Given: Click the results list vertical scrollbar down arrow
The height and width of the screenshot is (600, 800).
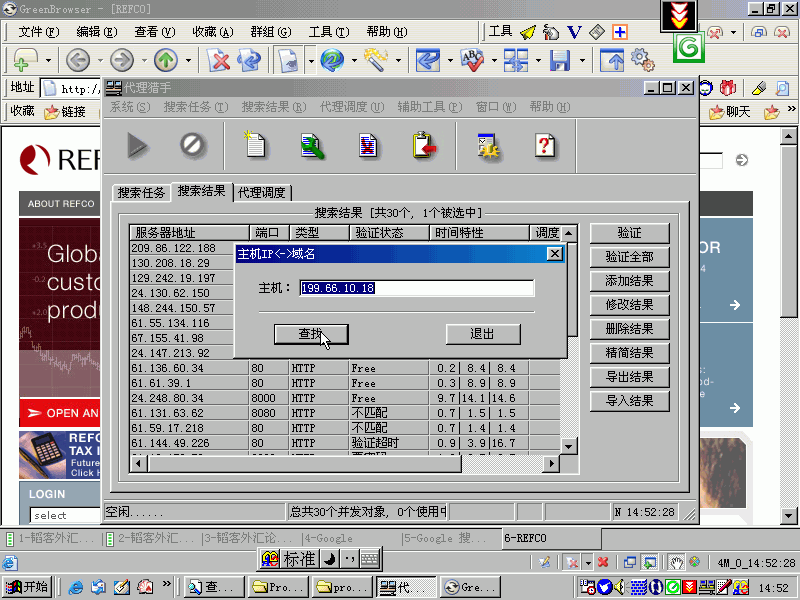Looking at the screenshot, I should 569,445.
